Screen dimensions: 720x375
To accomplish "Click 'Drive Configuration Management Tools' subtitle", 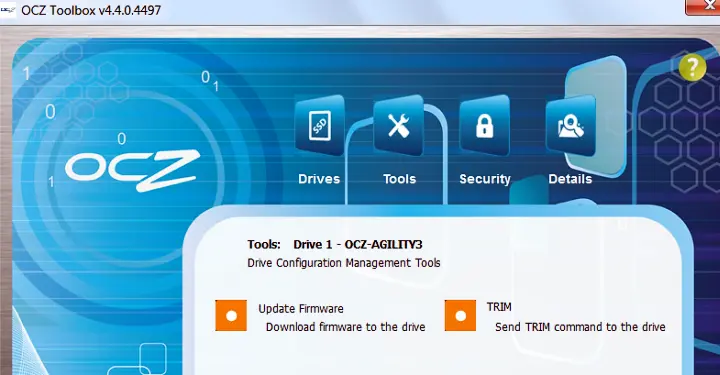I will 343,263.
